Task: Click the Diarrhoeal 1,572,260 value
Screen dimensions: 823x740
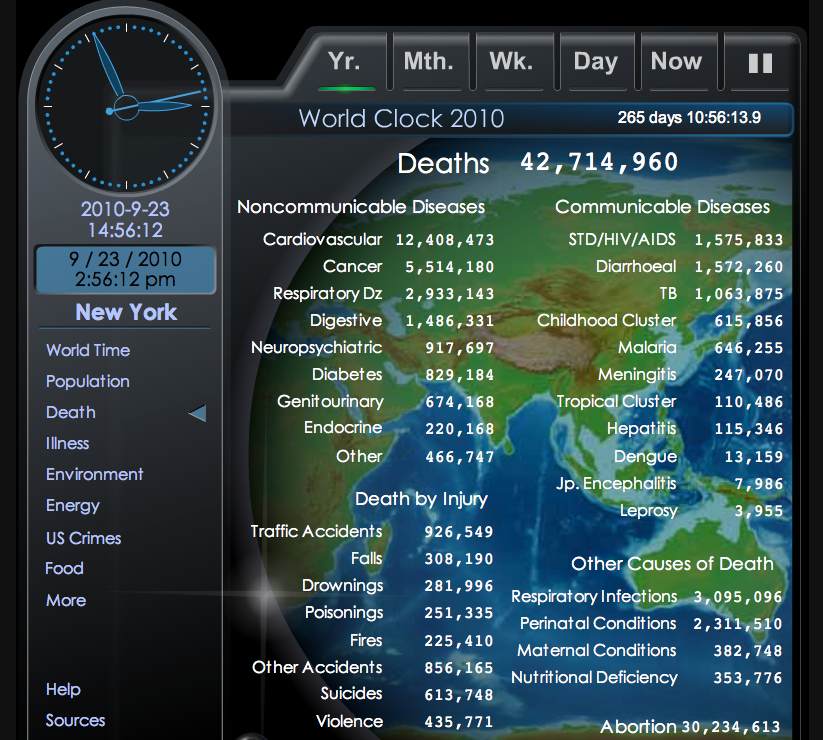Action: tap(738, 267)
